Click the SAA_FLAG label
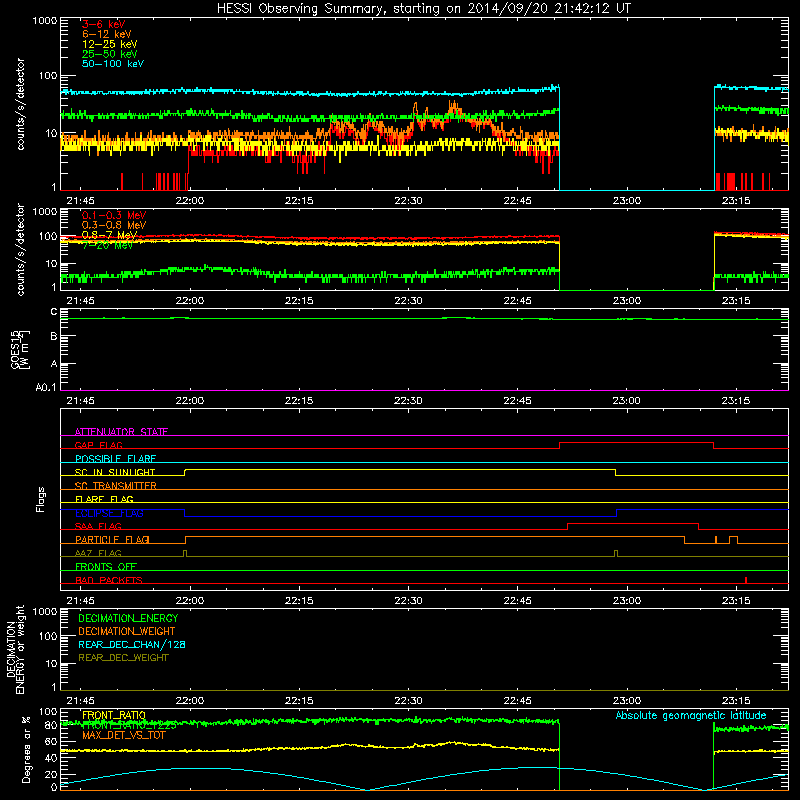This screenshot has width=800, height=800. click(x=98, y=527)
